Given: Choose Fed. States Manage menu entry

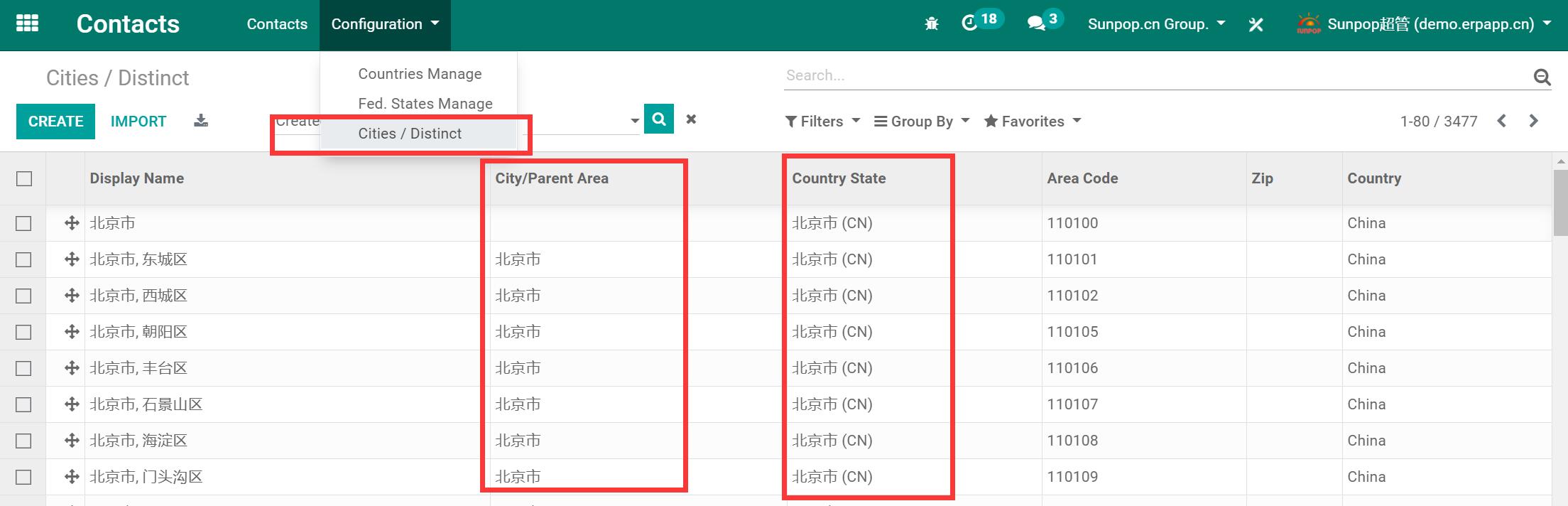Looking at the screenshot, I should tap(425, 104).
